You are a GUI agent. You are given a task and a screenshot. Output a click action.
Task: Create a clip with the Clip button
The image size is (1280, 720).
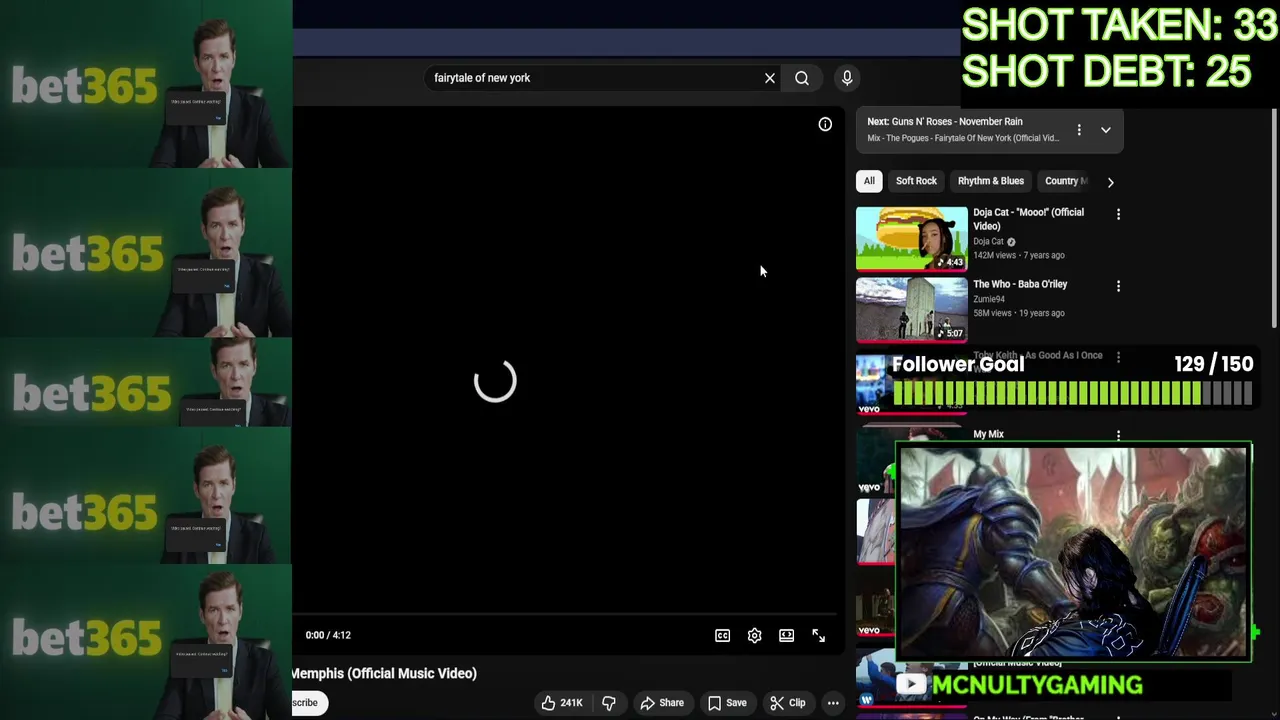coord(788,703)
